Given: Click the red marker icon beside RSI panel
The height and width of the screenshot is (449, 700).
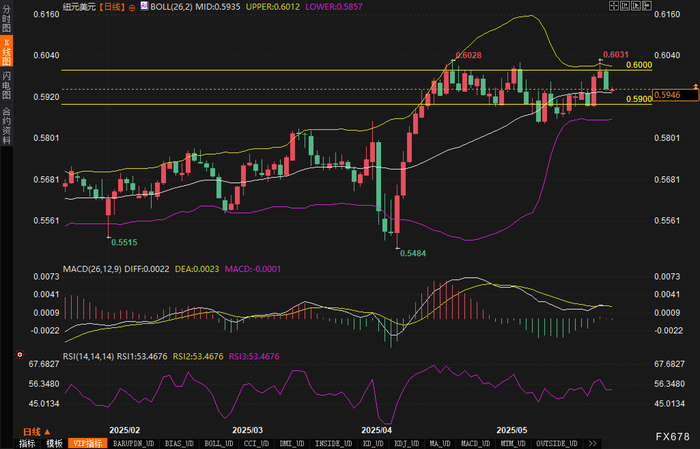Looking at the screenshot, I should (19, 354).
